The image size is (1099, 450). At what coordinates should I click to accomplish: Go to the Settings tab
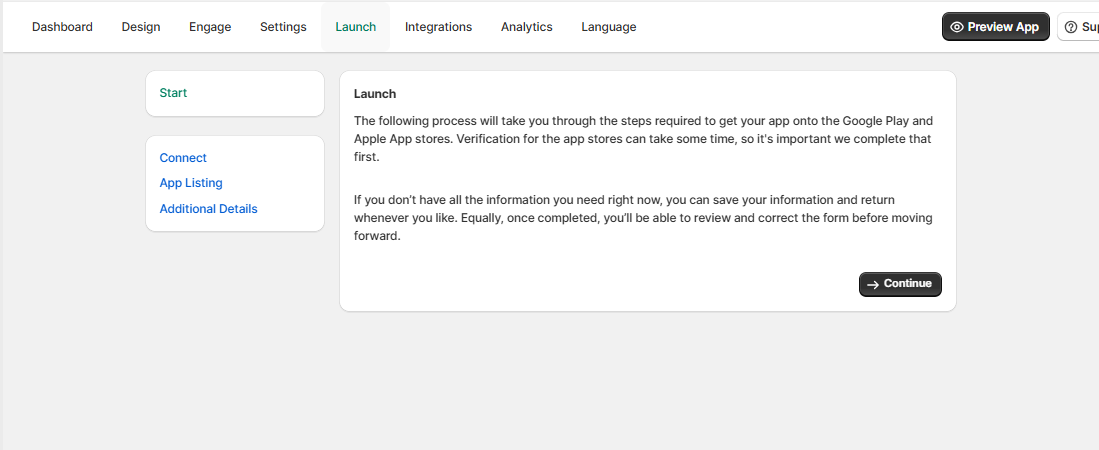pyautogui.click(x=283, y=27)
